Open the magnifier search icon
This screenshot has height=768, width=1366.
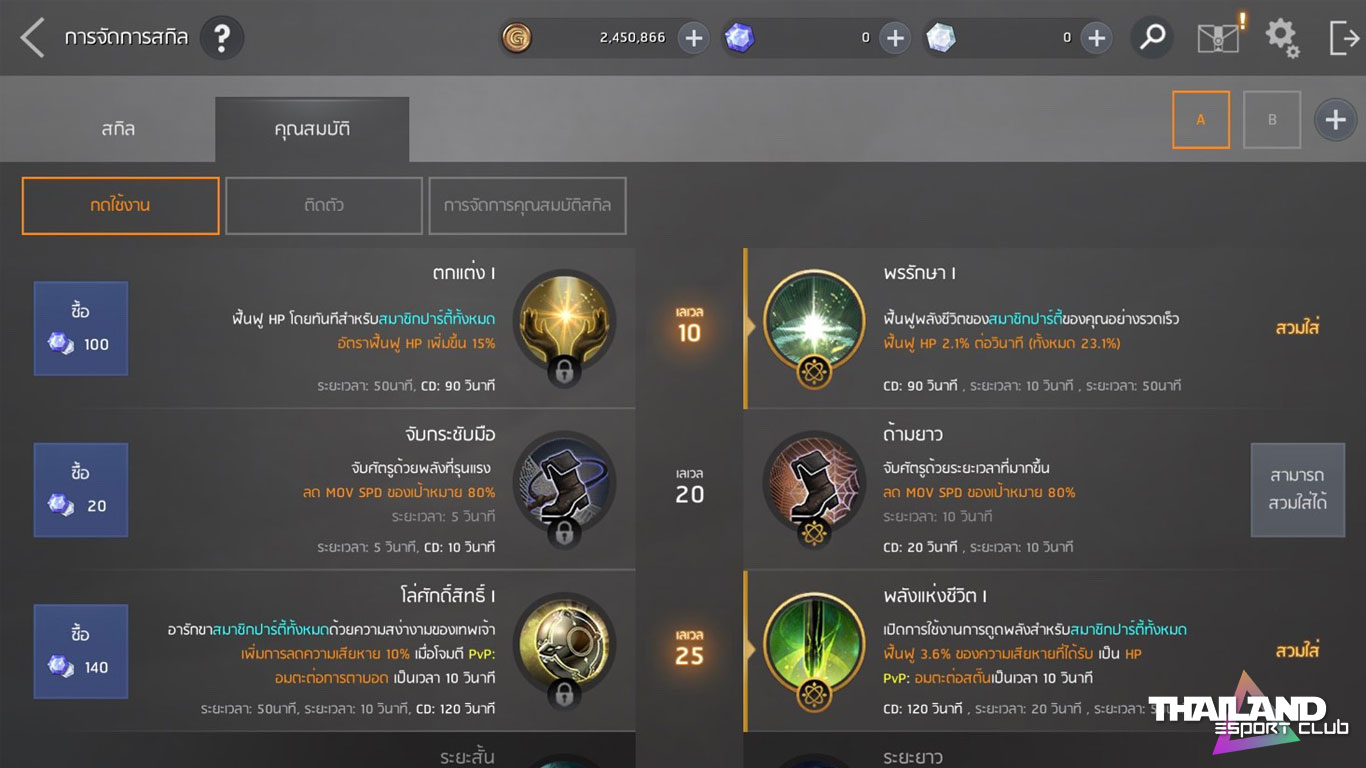1152,38
